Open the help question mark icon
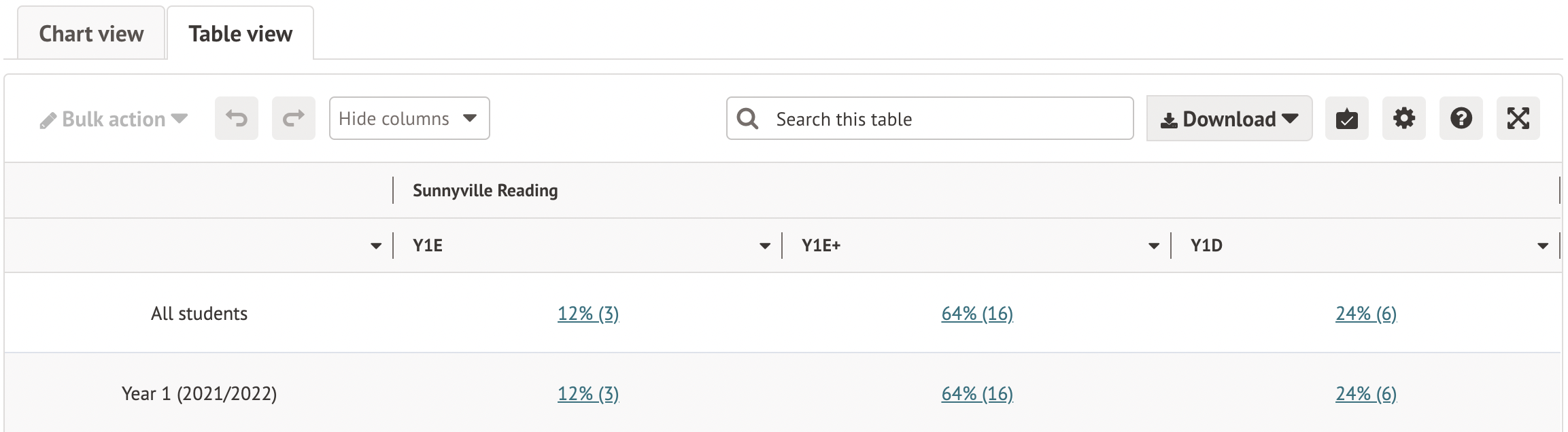The image size is (1568, 432). coord(1461,118)
